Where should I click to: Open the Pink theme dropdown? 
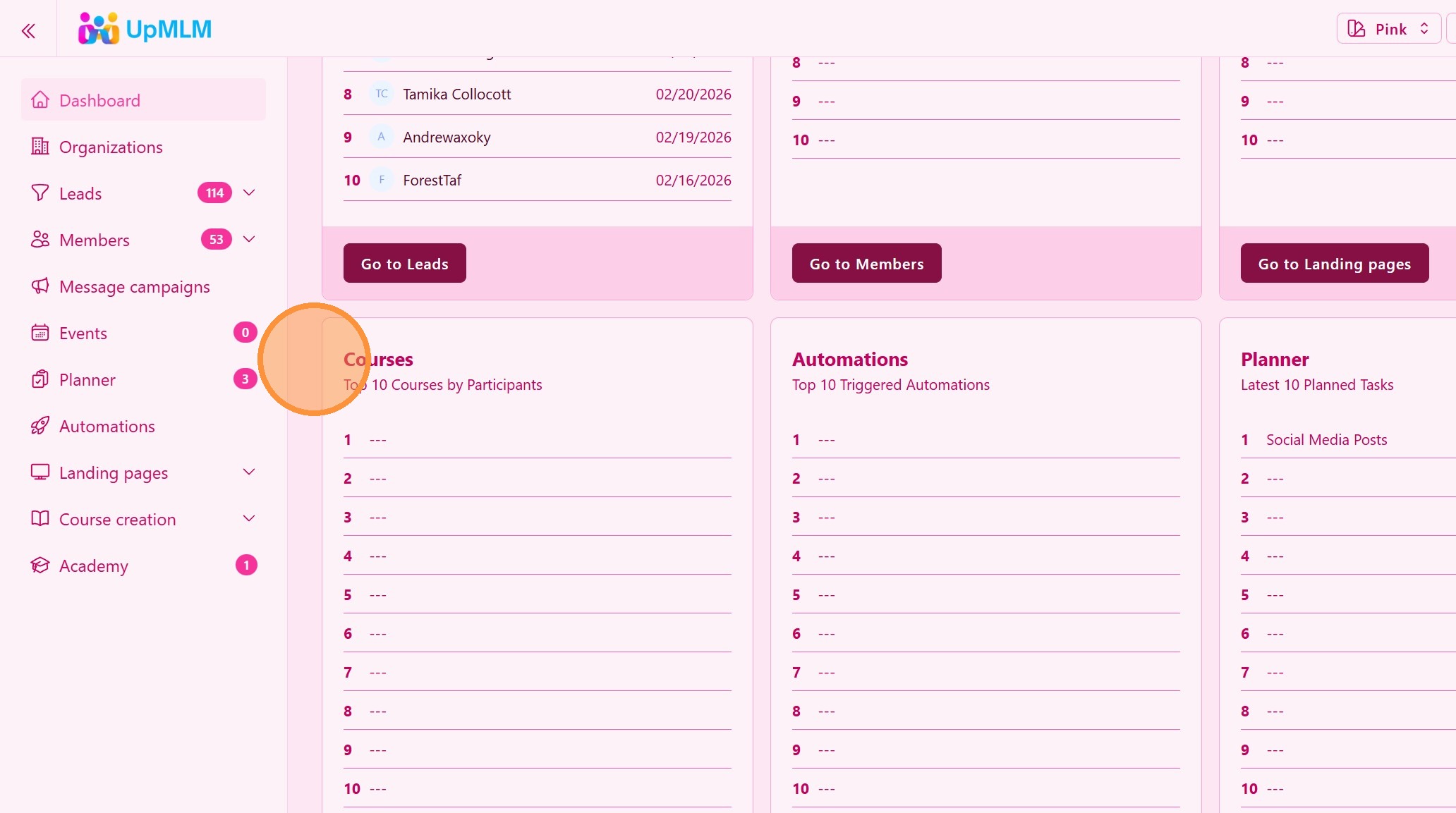1388,29
